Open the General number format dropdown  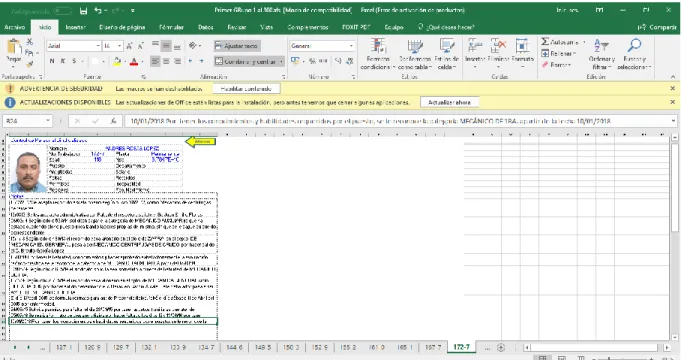[x=351, y=46]
